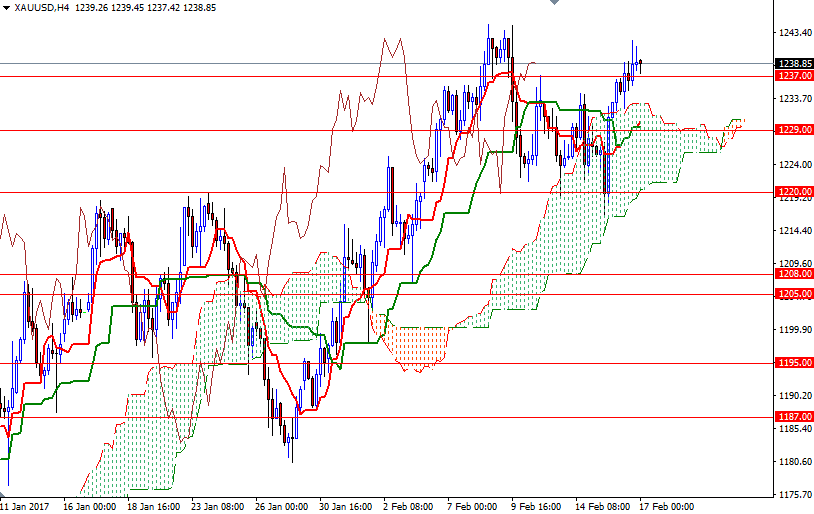This screenshot has height=514, width=814.
Task: Click the red 1187.00 level price tag
Action: tap(794, 417)
